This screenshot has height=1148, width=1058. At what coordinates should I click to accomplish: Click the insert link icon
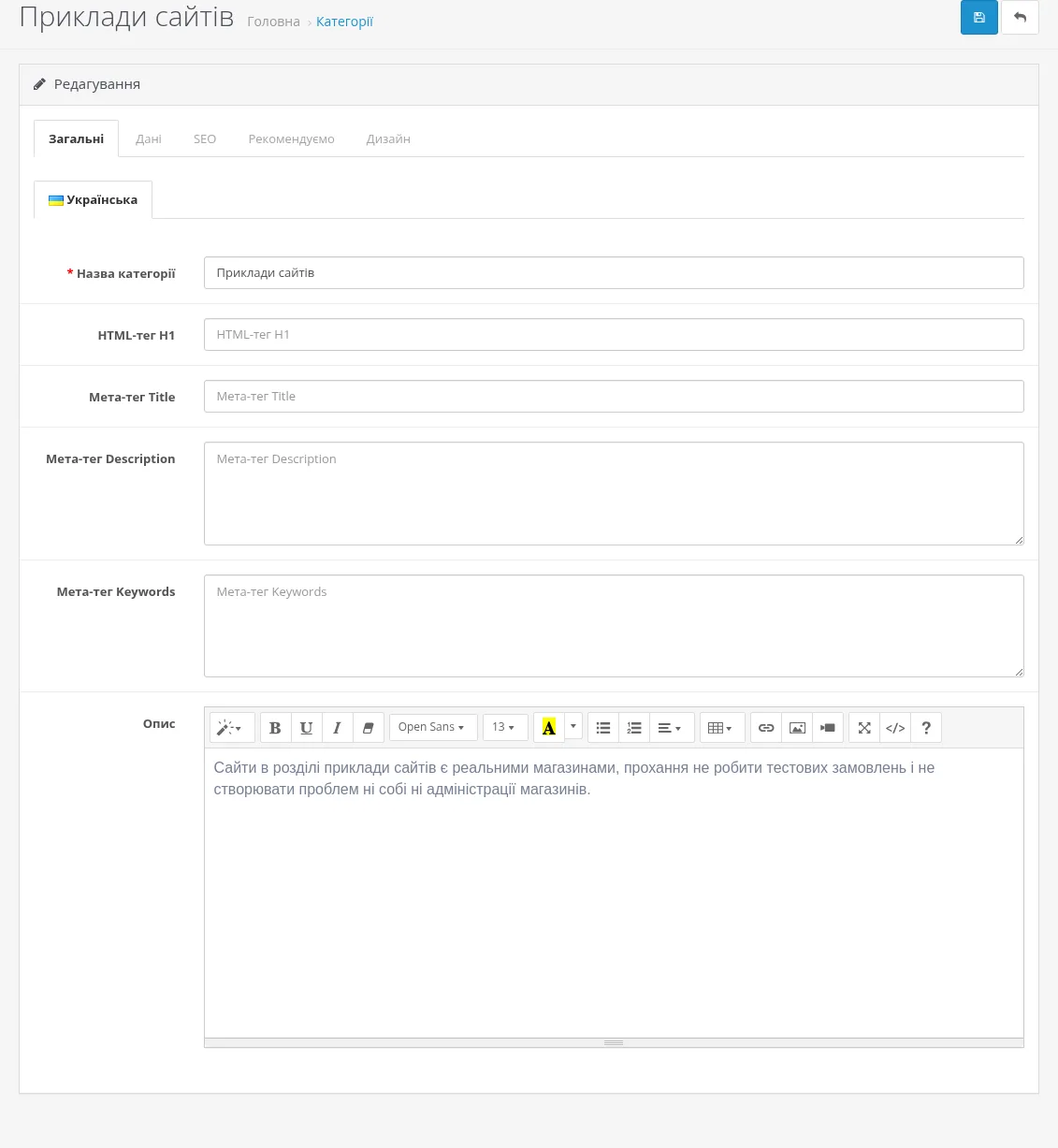766,728
